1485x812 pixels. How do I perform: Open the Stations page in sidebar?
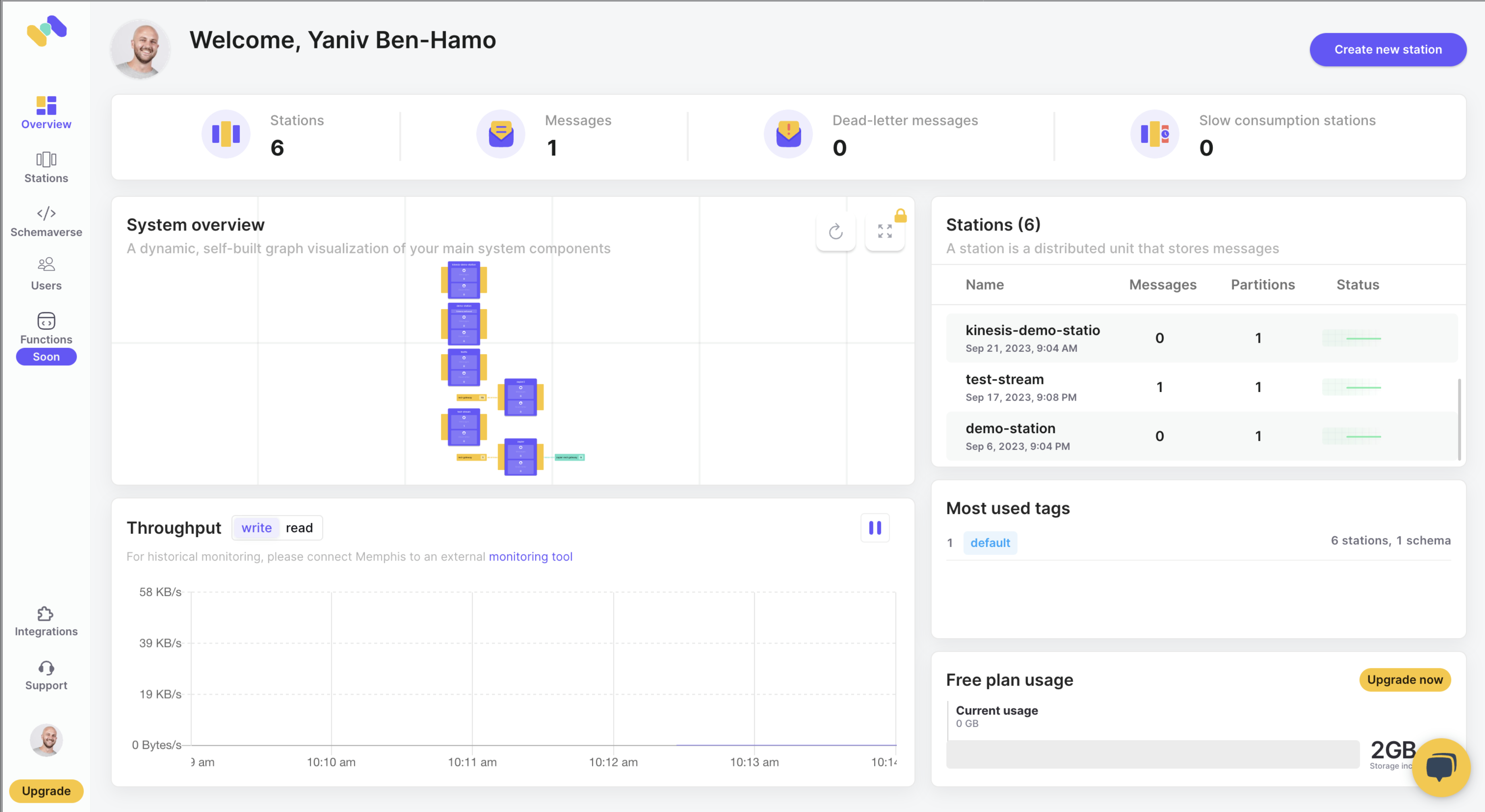(x=46, y=167)
